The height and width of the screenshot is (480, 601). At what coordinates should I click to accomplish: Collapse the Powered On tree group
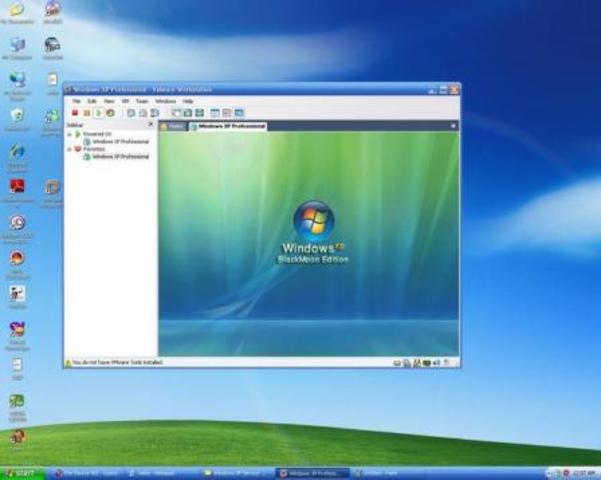[69, 135]
